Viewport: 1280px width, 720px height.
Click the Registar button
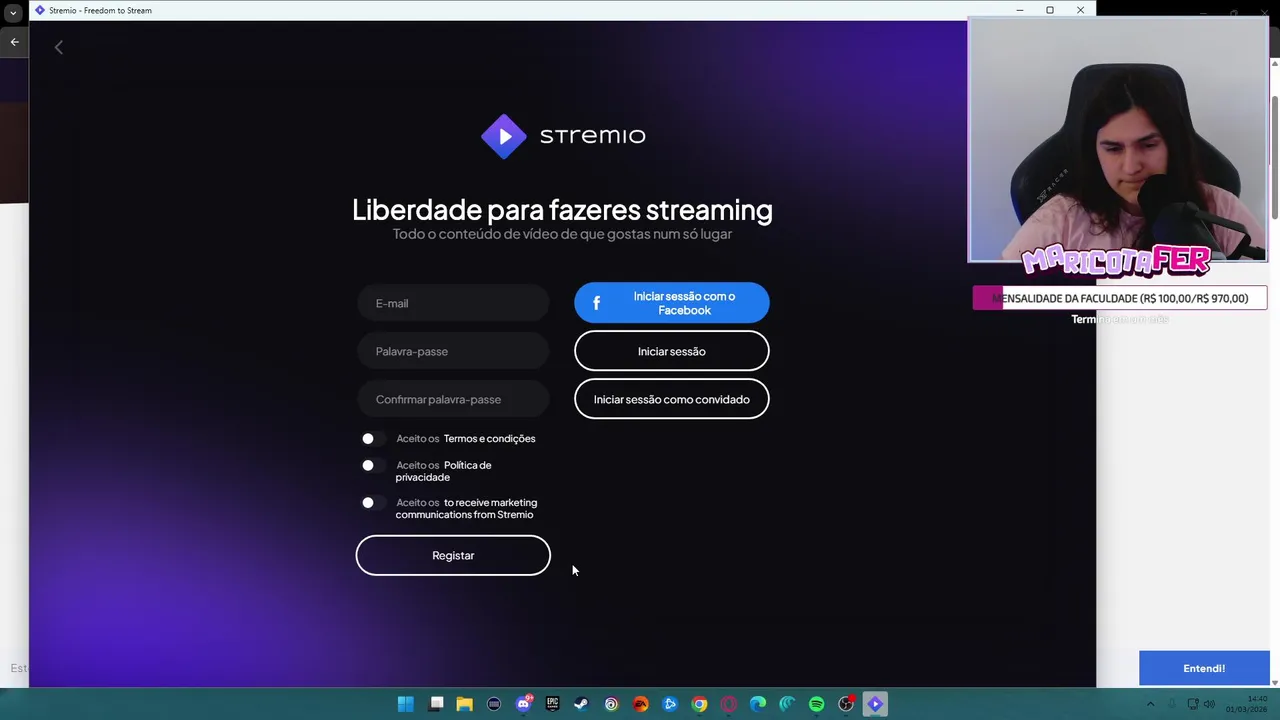(453, 556)
